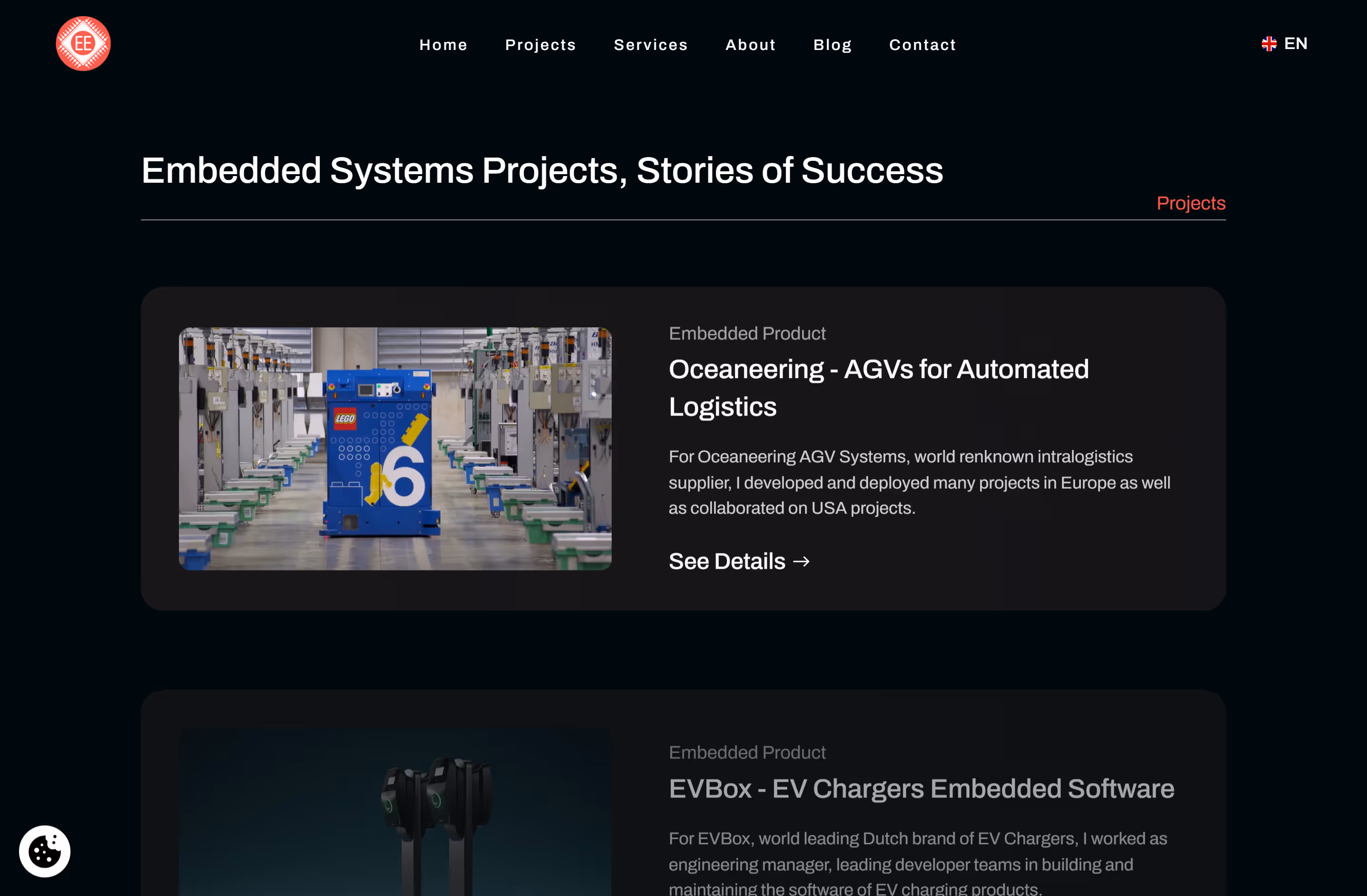Click the red Projects breadcrumb link

click(x=1191, y=203)
